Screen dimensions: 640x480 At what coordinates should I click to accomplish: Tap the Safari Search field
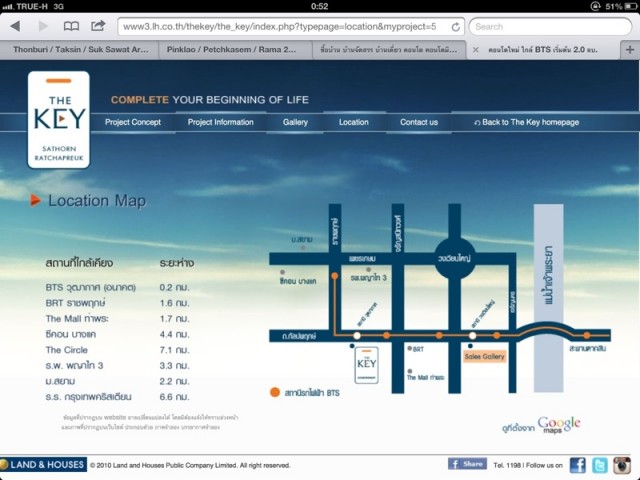pos(550,26)
